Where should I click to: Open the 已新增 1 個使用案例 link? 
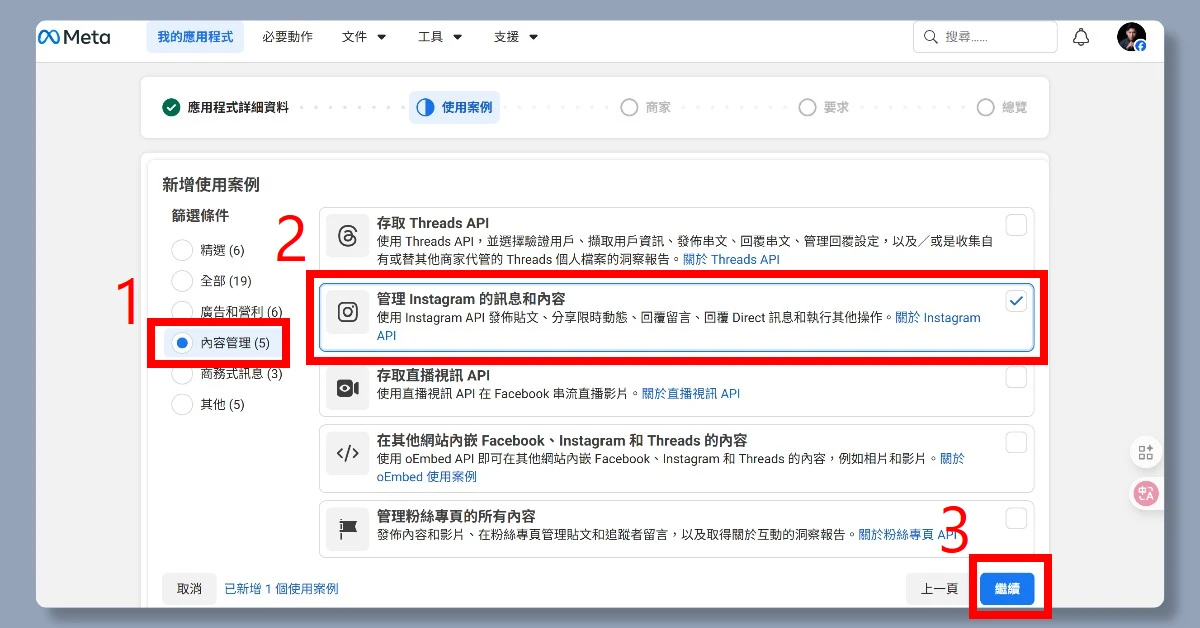[x=281, y=589]
